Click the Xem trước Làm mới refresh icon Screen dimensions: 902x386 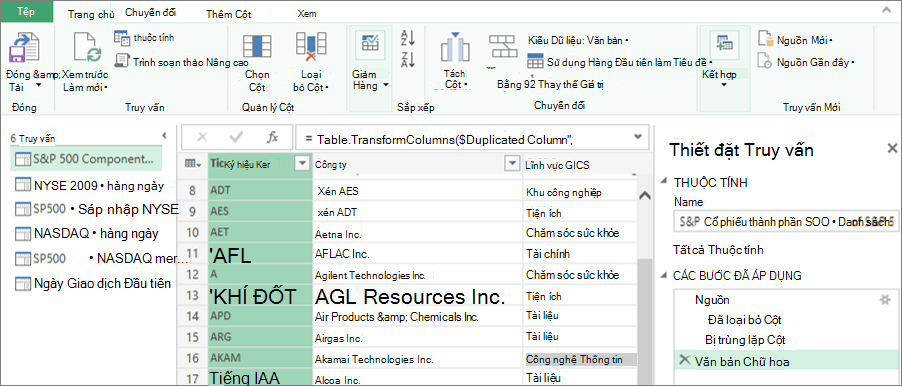[86, 48]
